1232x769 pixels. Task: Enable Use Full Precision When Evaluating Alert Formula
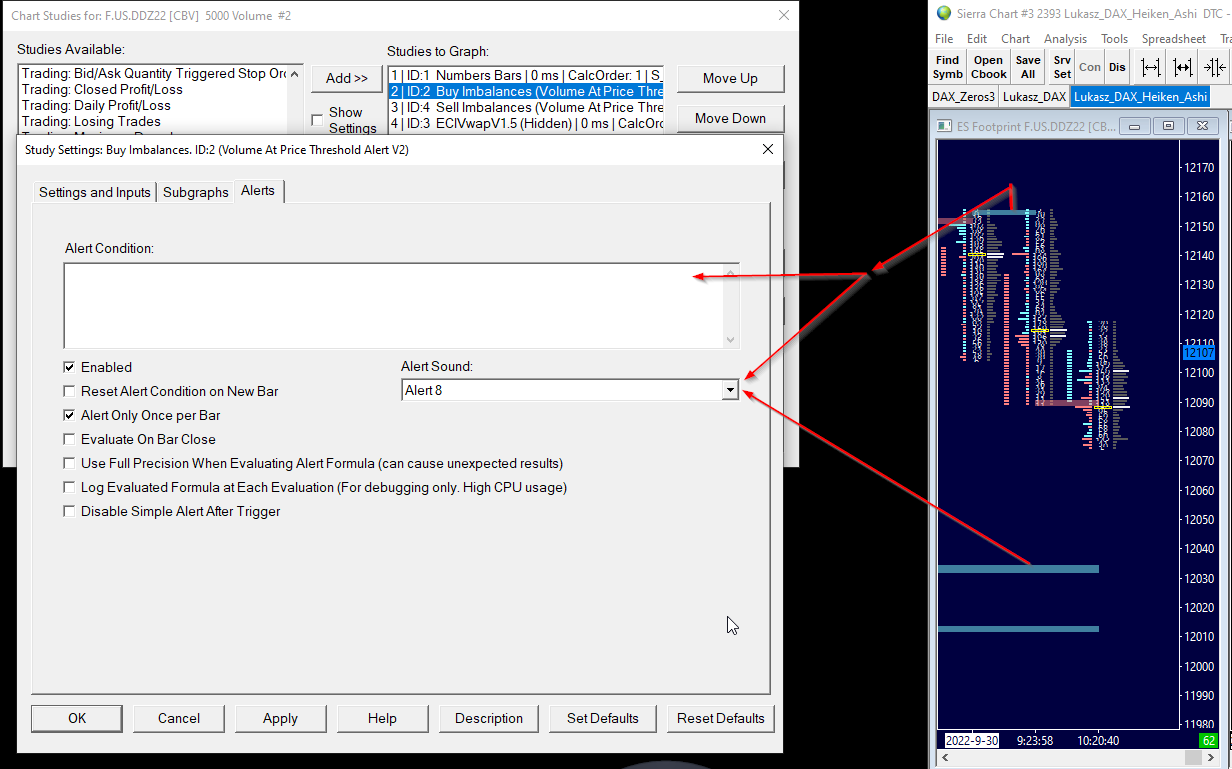(69, 463)
